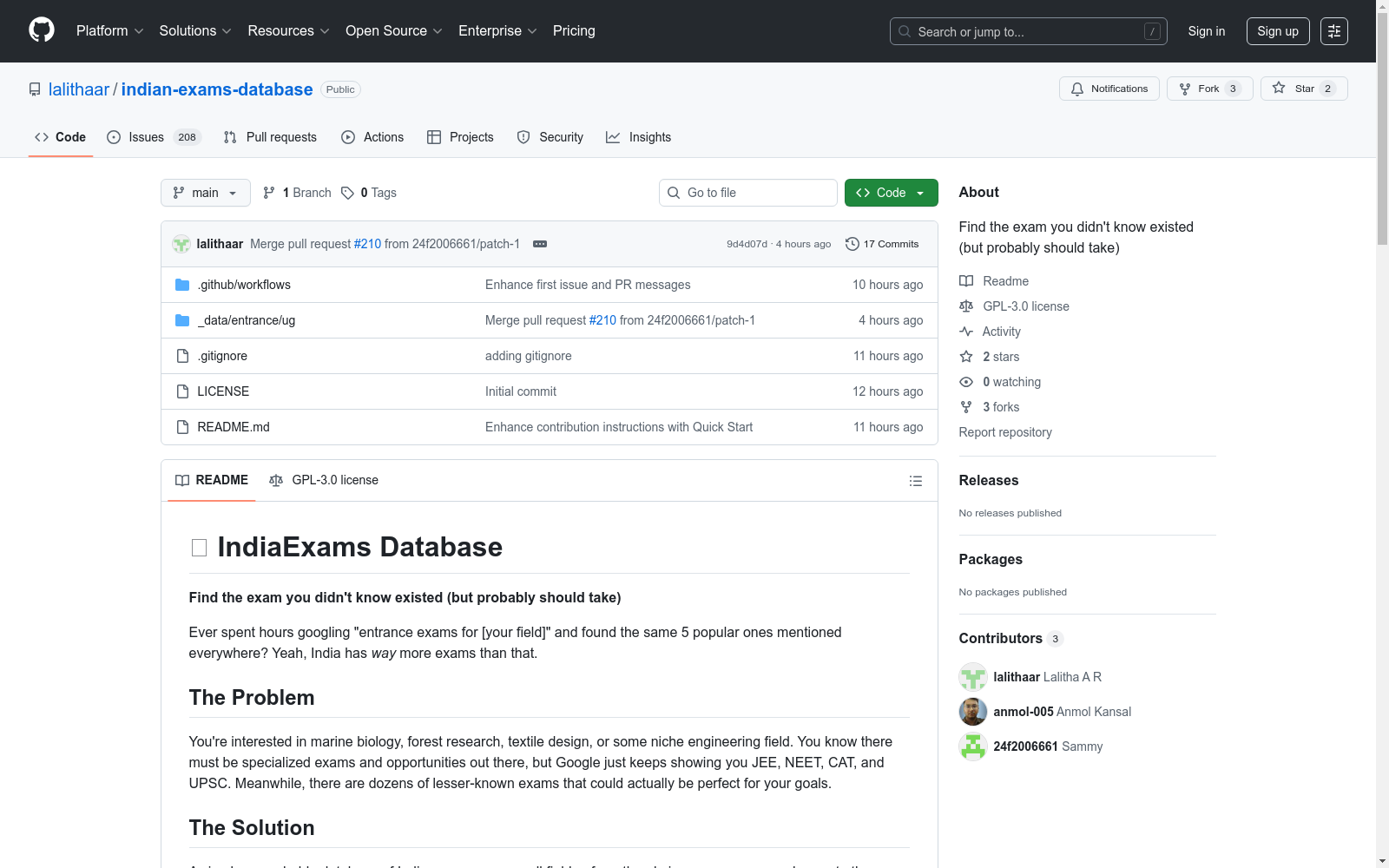Switch to the Issues tab

(x=154, y=137)
